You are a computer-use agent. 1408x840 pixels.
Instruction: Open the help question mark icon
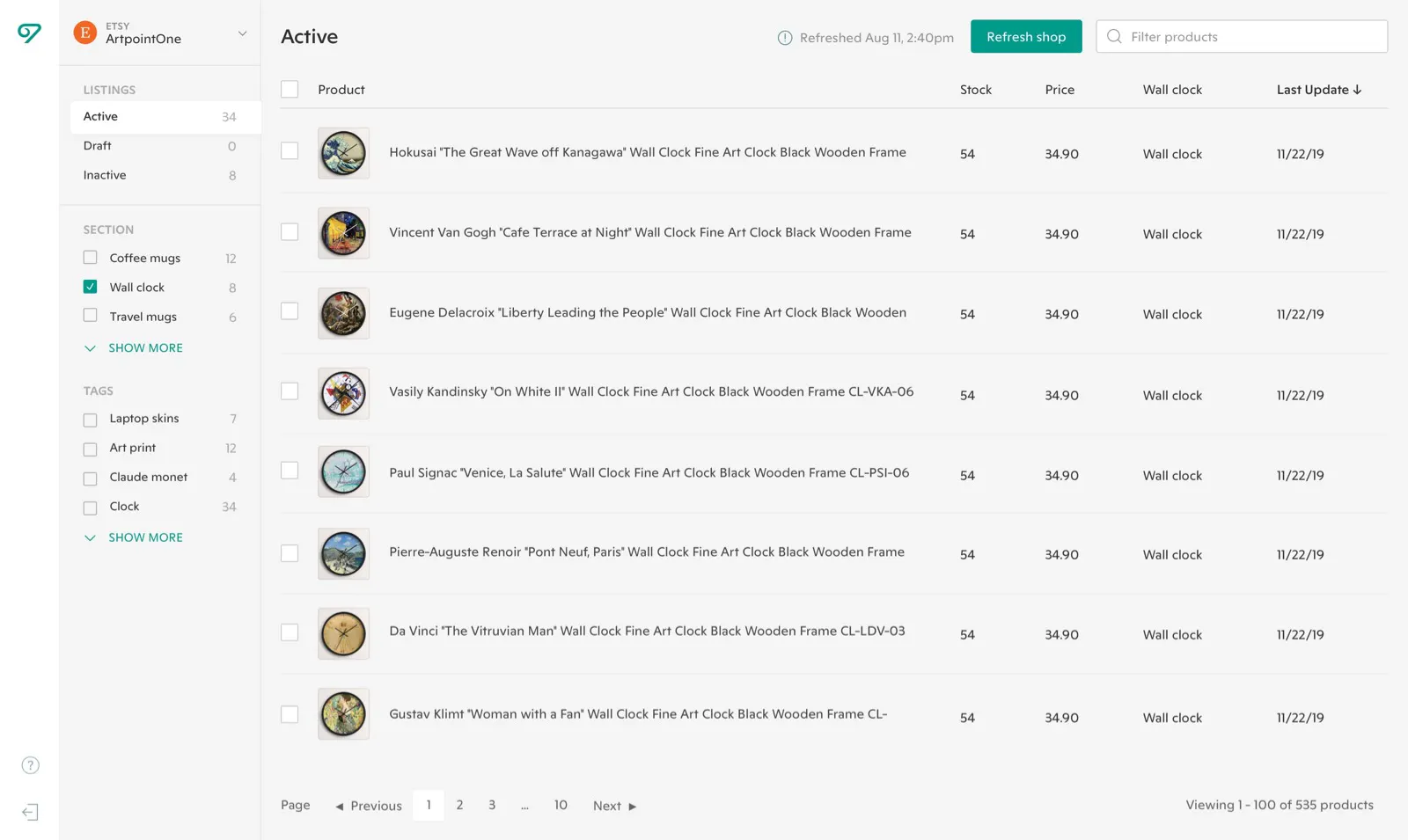pos(30,765)
